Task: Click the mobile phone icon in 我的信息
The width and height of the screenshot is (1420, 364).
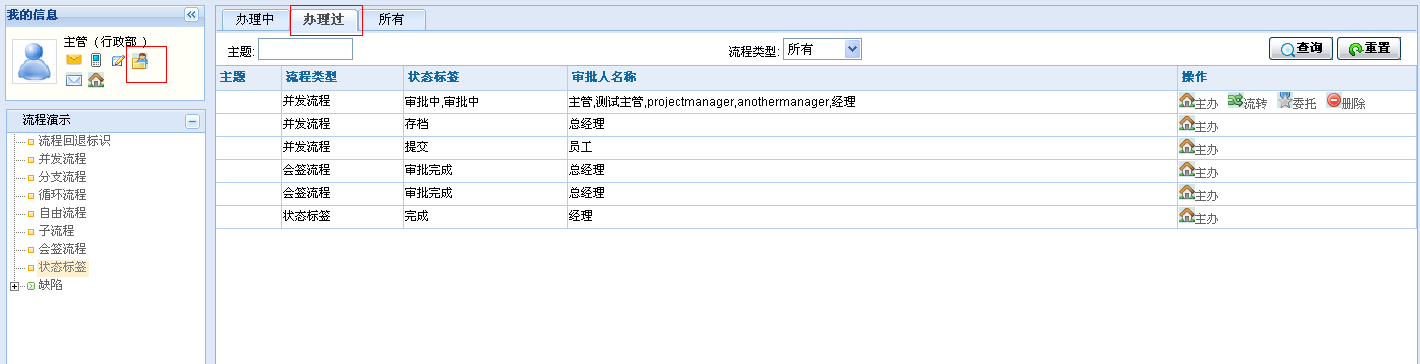Action: pos(96,60)
